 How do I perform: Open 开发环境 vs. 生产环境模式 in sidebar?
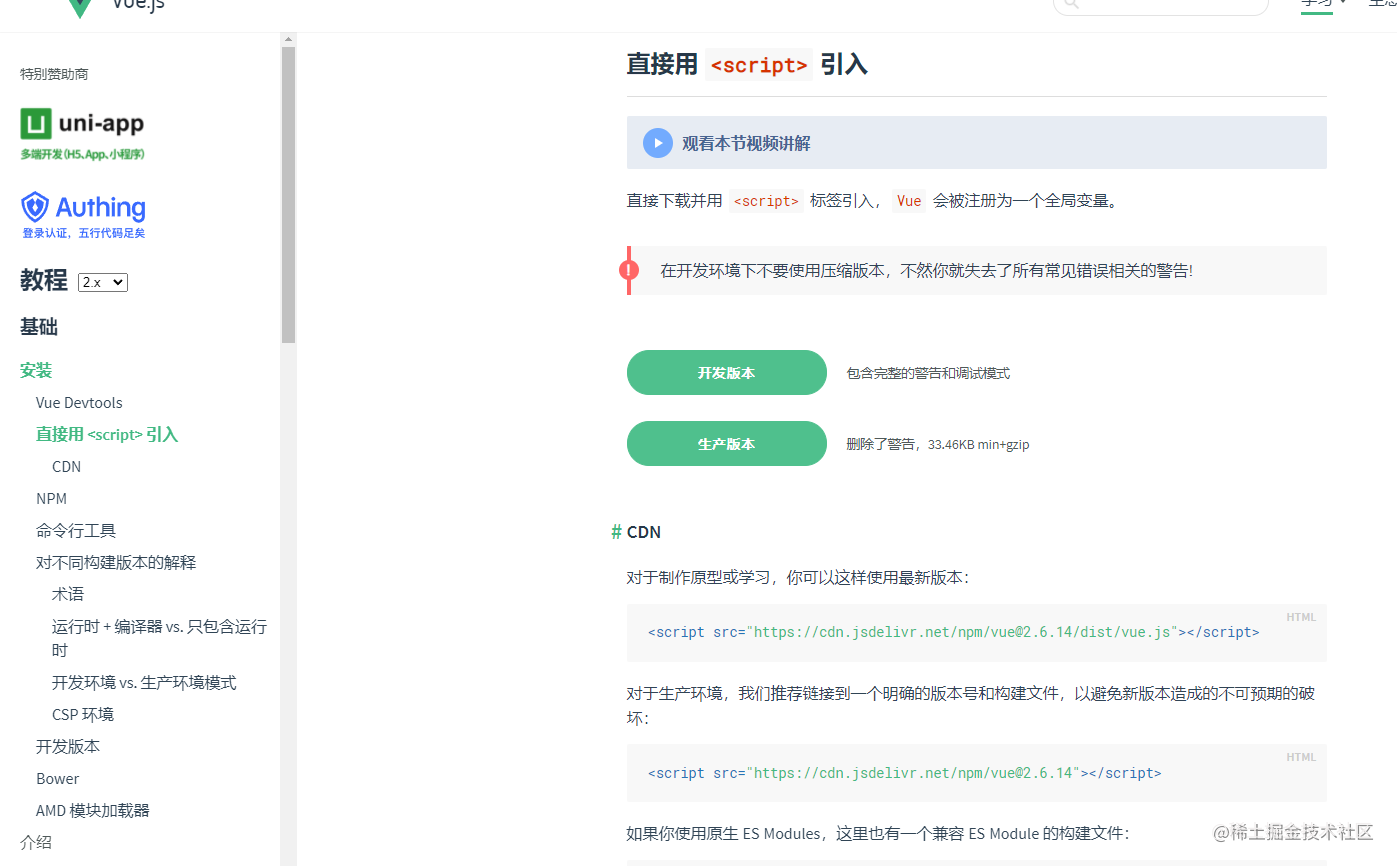144,682
